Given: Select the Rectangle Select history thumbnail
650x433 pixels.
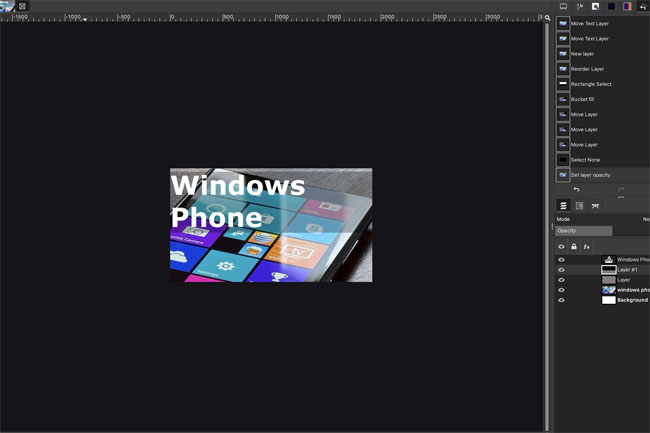Looking at the screenshot, I should tap(563, 84).
